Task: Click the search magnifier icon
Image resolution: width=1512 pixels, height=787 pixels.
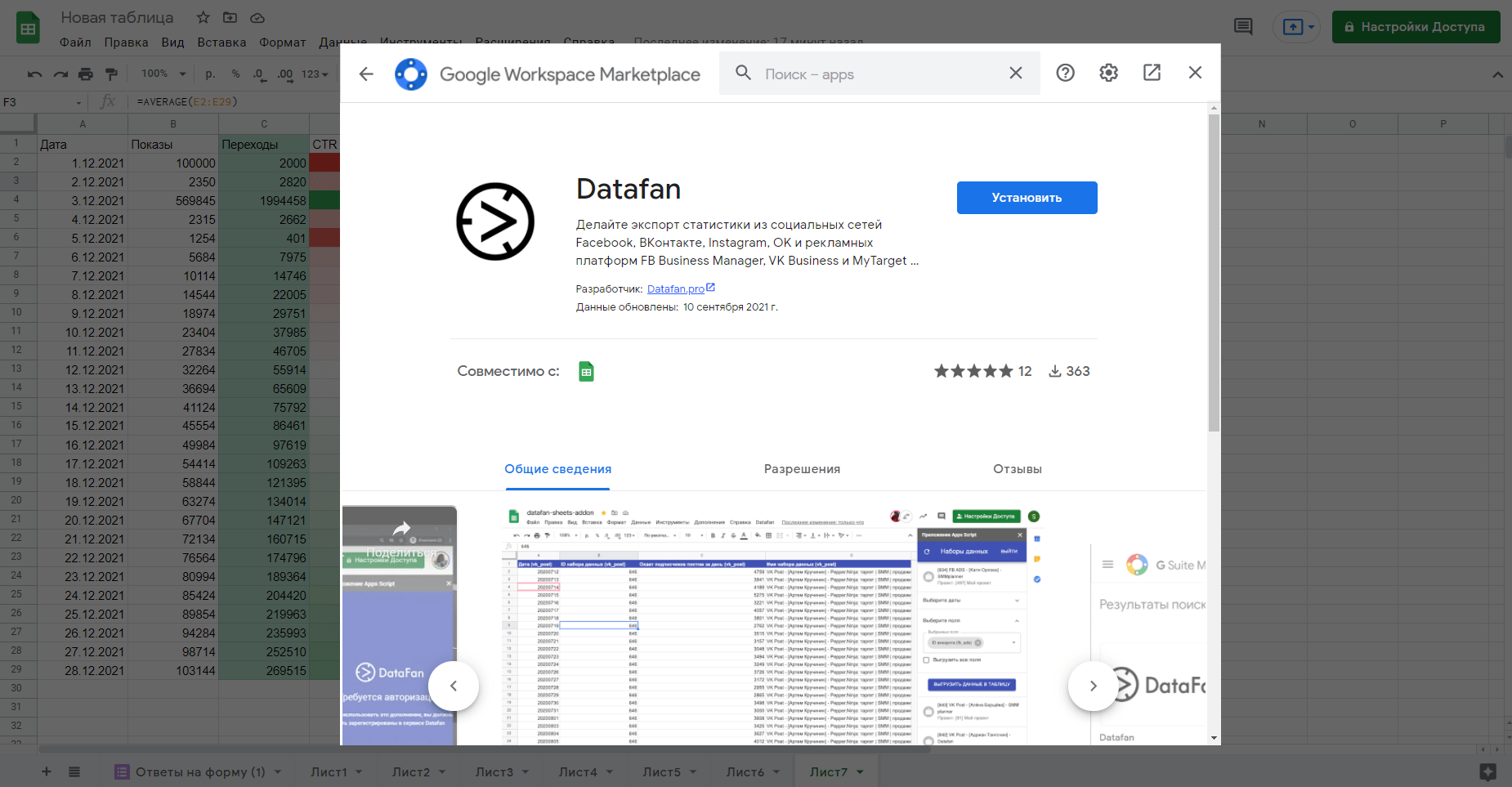Action: click(743, 73)
